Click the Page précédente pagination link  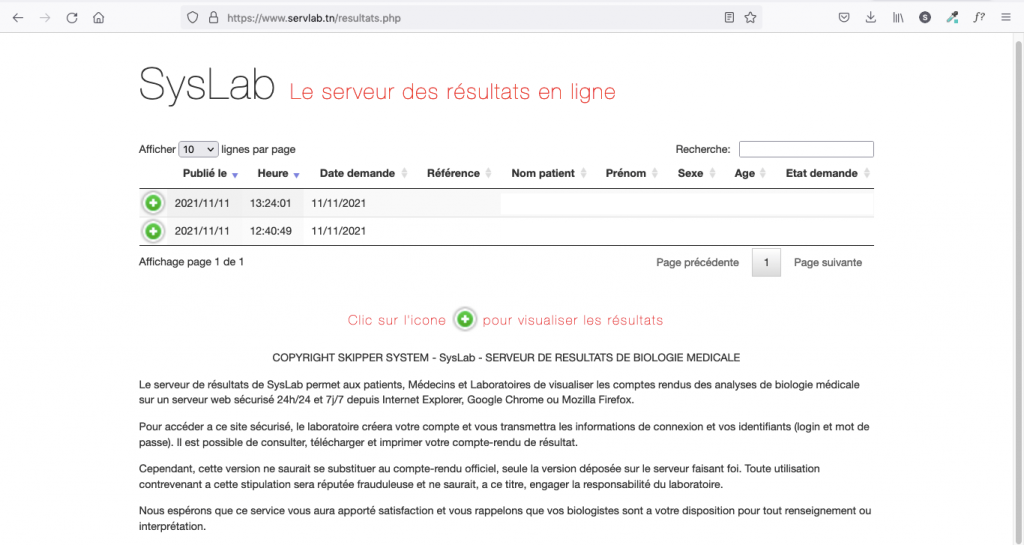pos(697,262)
